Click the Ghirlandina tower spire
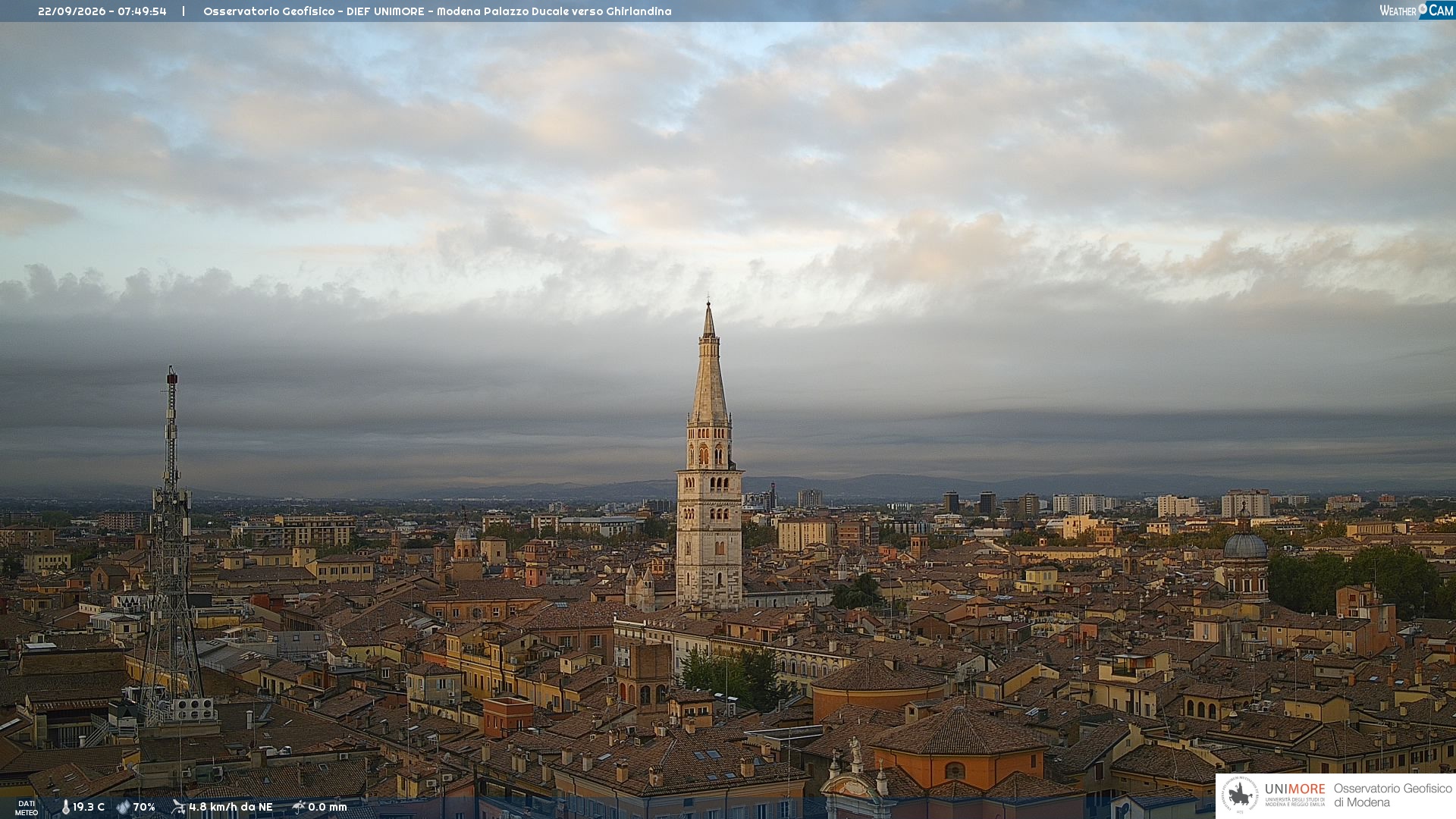This screenshot has width=1456, height=819. coord(709,362)
